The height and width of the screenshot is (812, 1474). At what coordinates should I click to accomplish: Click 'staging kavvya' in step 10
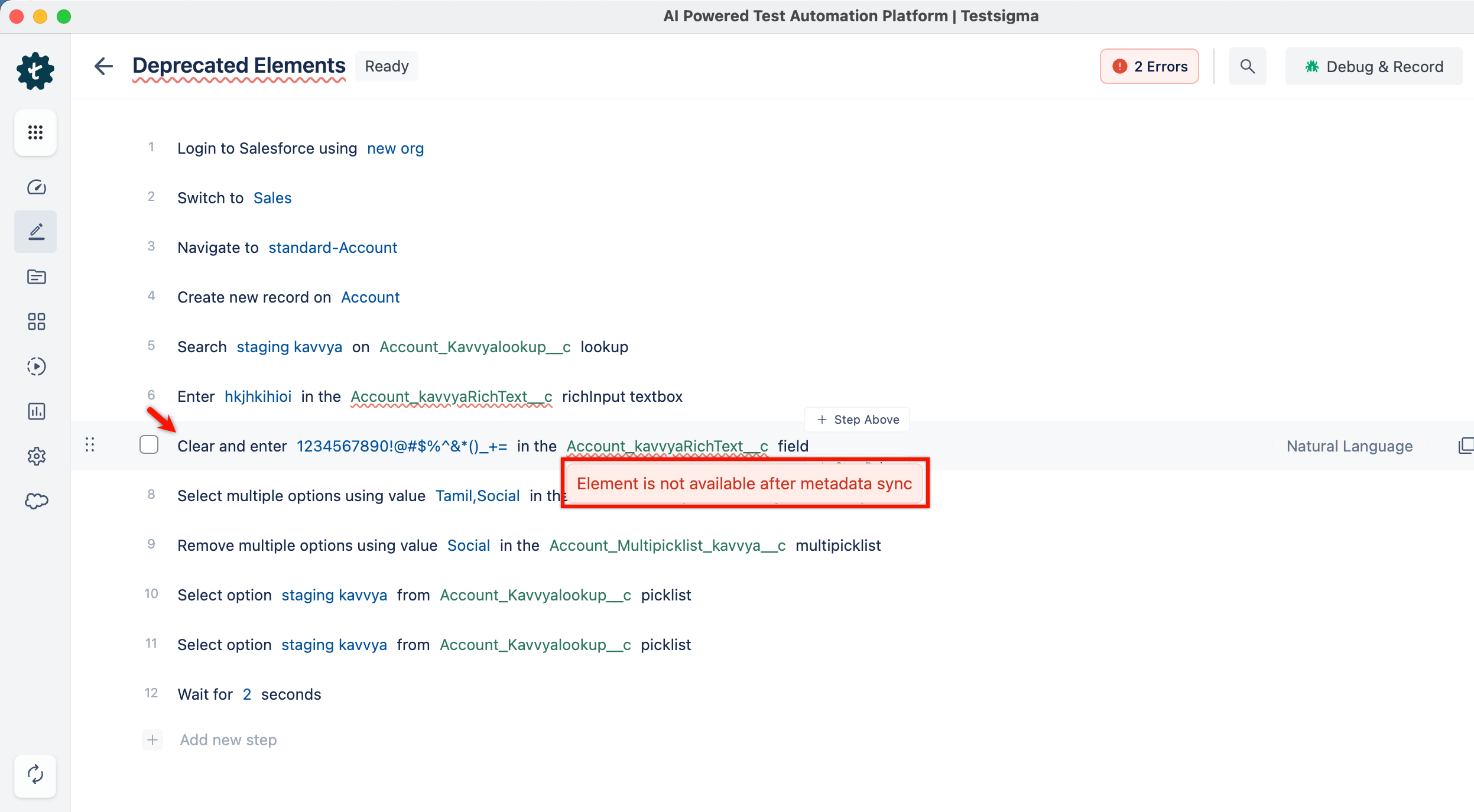coord(335,595)
